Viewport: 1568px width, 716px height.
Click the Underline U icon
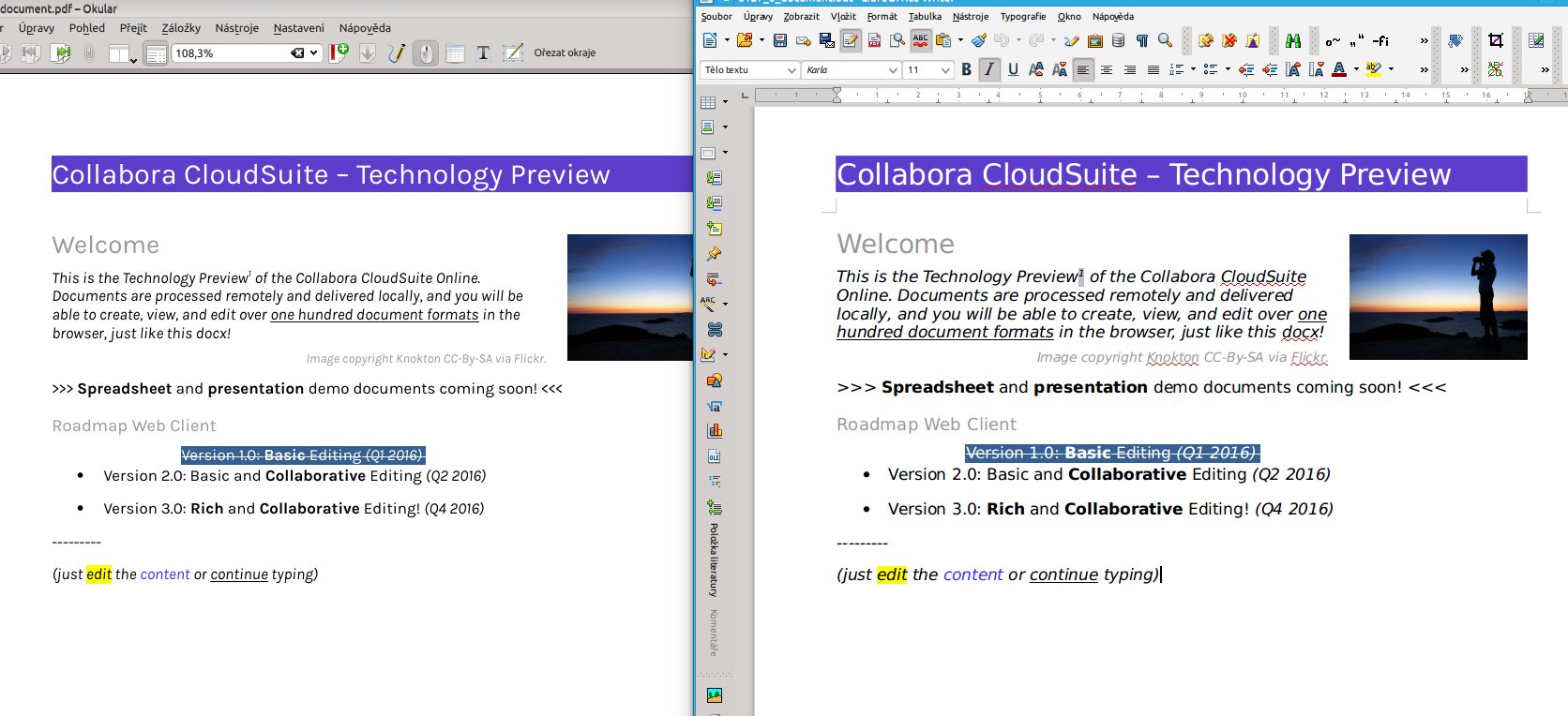pyautogui.click(x=1013, y=69)
